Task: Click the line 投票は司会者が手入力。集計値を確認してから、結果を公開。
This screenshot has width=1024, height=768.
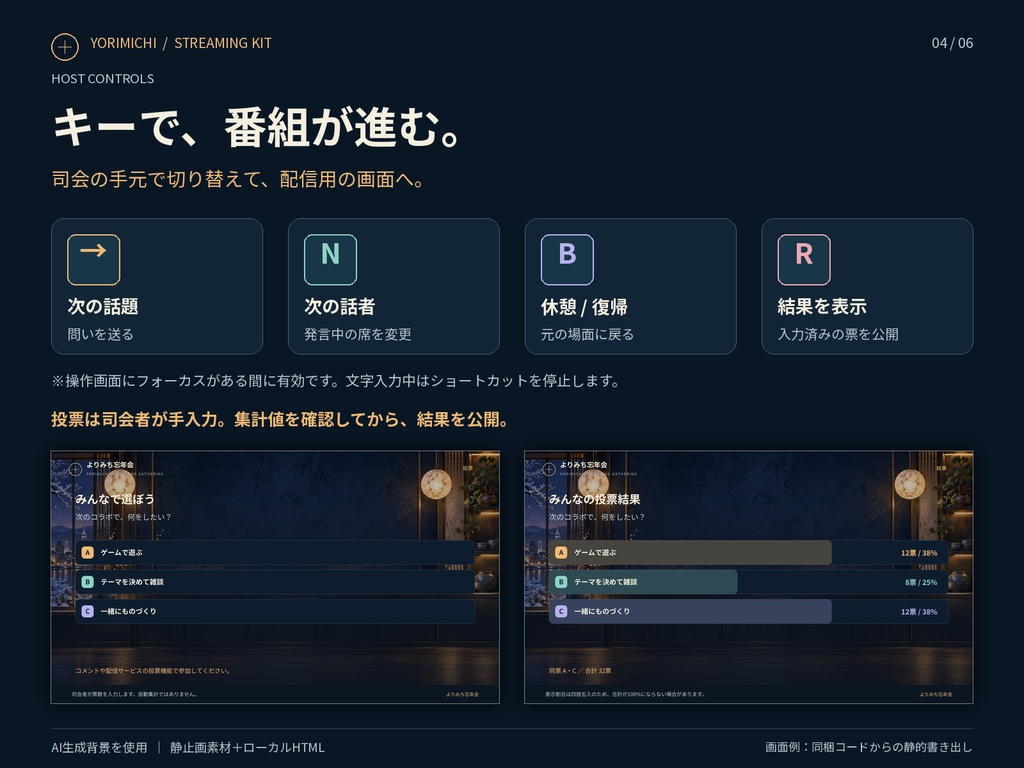Action: pos(280,419)
